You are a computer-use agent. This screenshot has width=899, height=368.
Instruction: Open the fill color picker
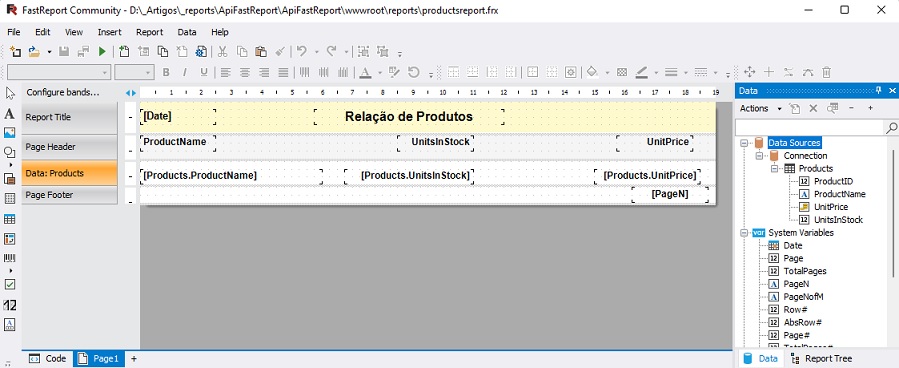tap(592, 72)
